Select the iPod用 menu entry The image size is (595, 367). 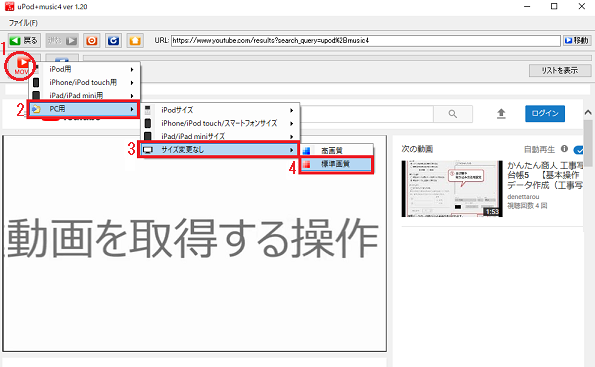coord(84,69)
